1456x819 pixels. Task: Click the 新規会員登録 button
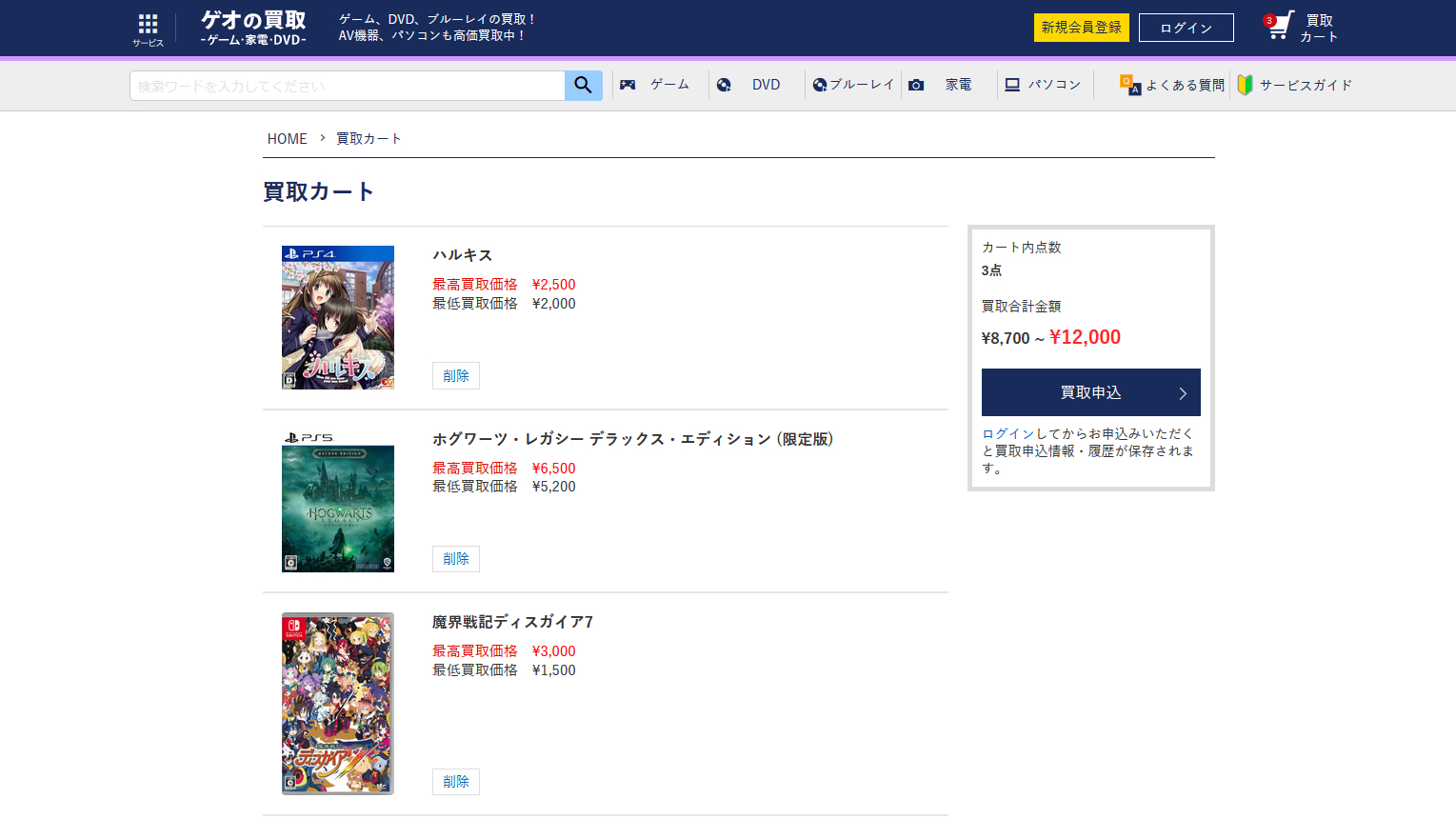point(1082,28)
